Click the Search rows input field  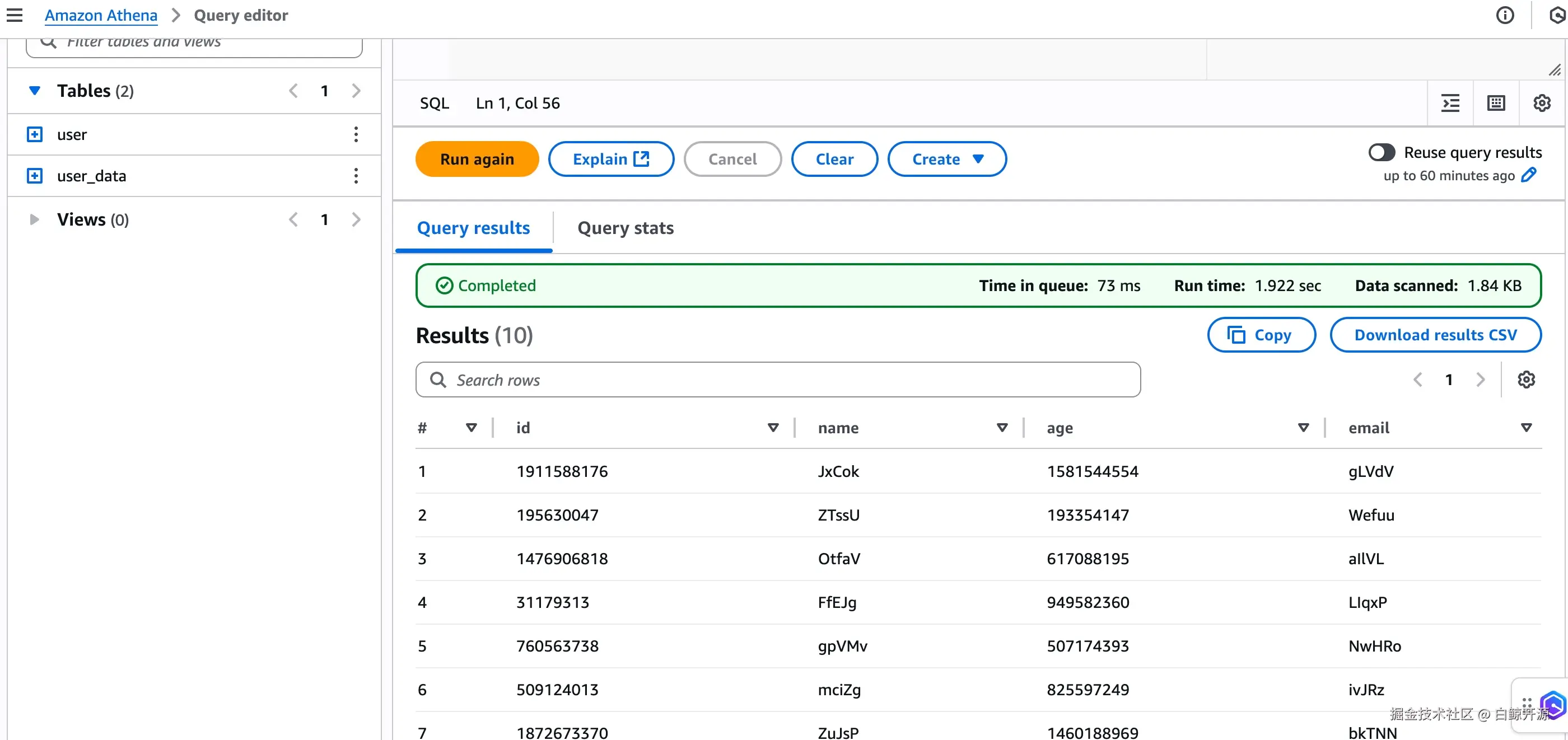[778, 380]
